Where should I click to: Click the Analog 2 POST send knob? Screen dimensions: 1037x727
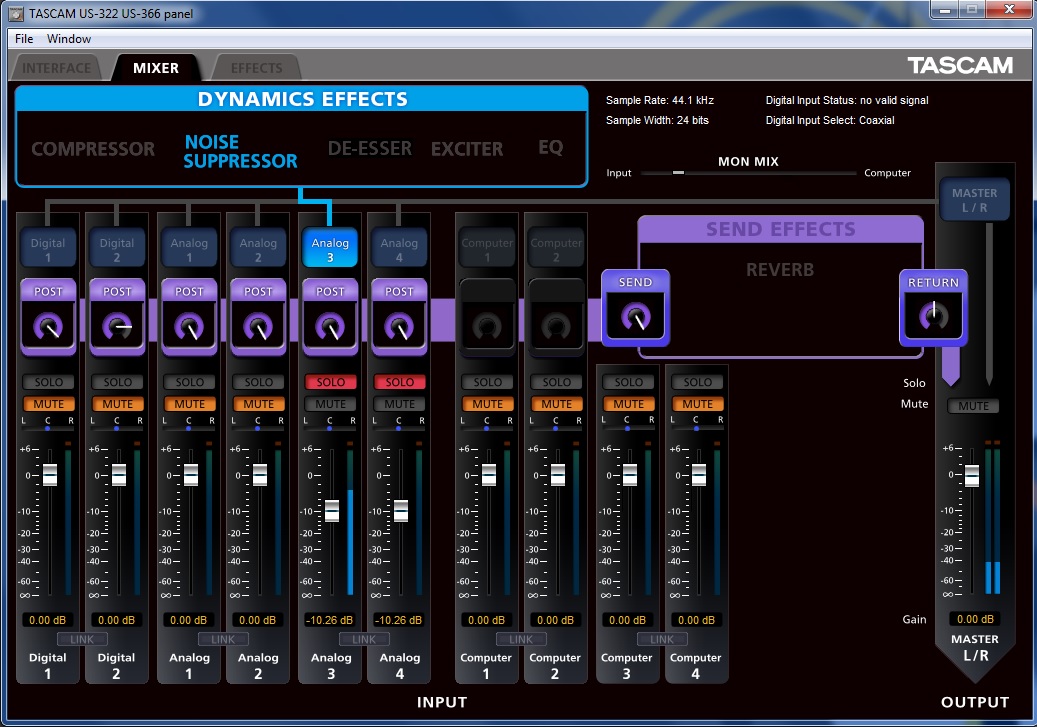click(258, 326)
